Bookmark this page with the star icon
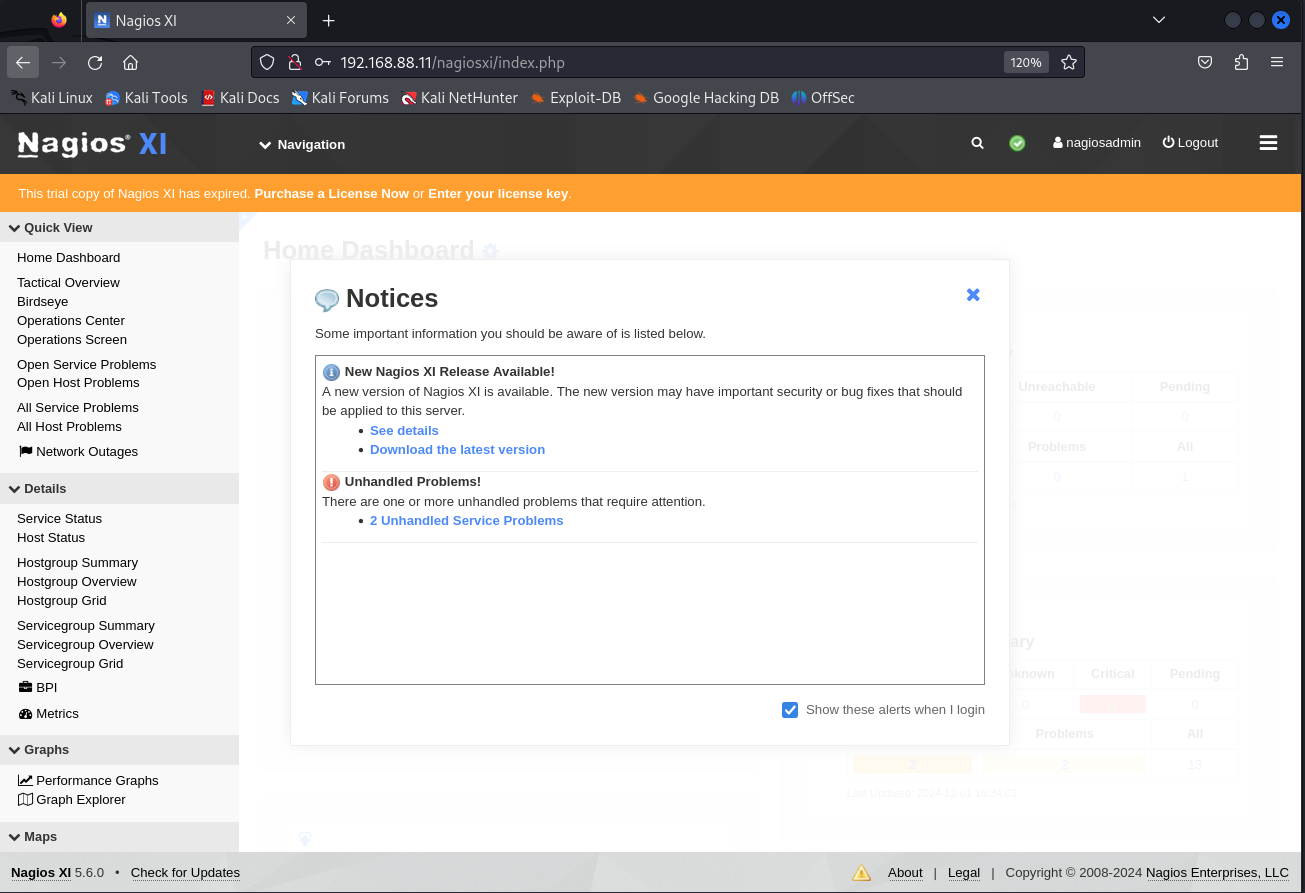Screen dimensions: 1305x893 (1069, 62)
